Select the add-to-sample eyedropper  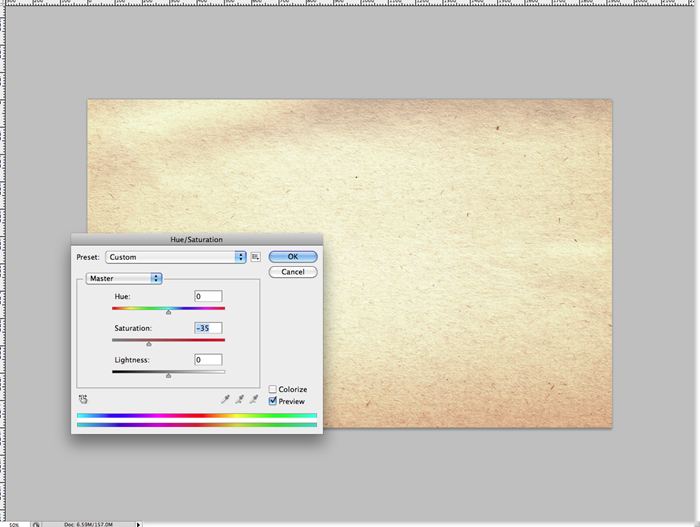tap(240, 399)
